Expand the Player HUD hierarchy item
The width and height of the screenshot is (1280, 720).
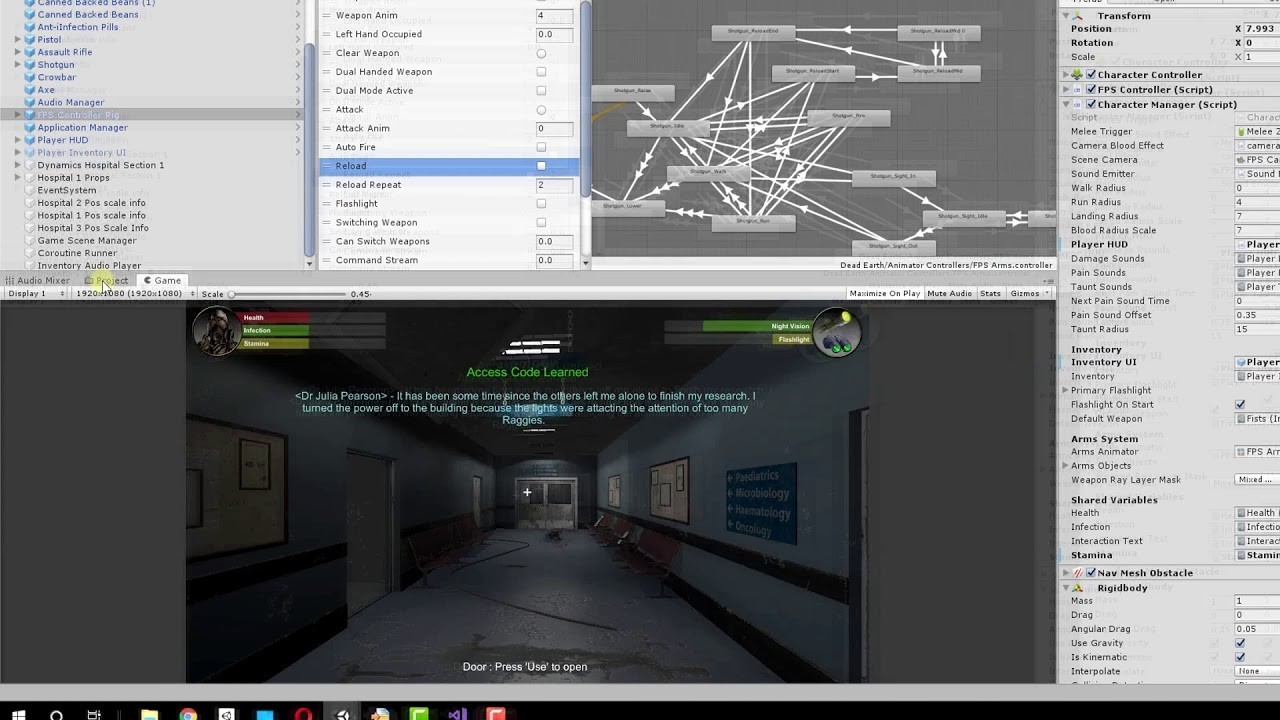tap(17, 140)
